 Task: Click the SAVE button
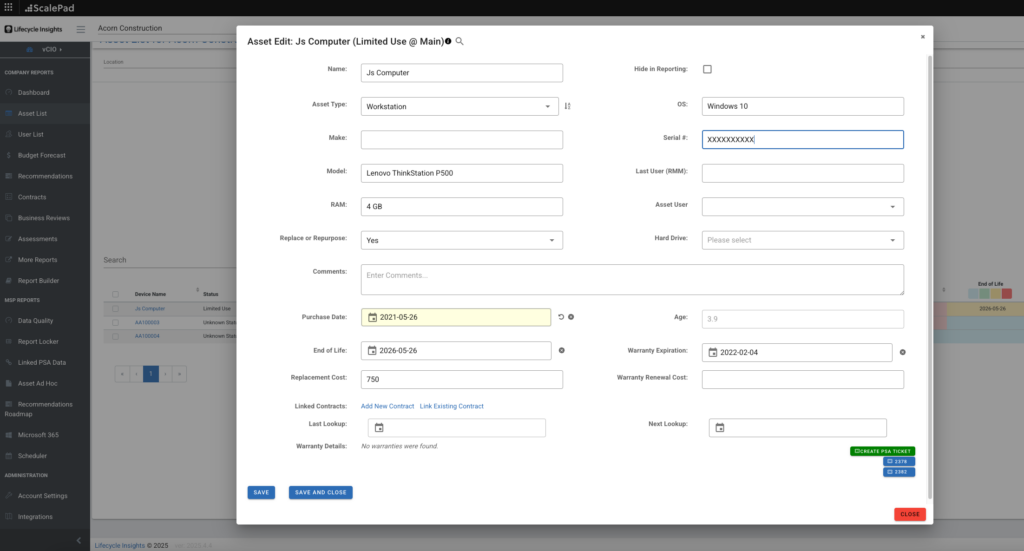(261, 492)
